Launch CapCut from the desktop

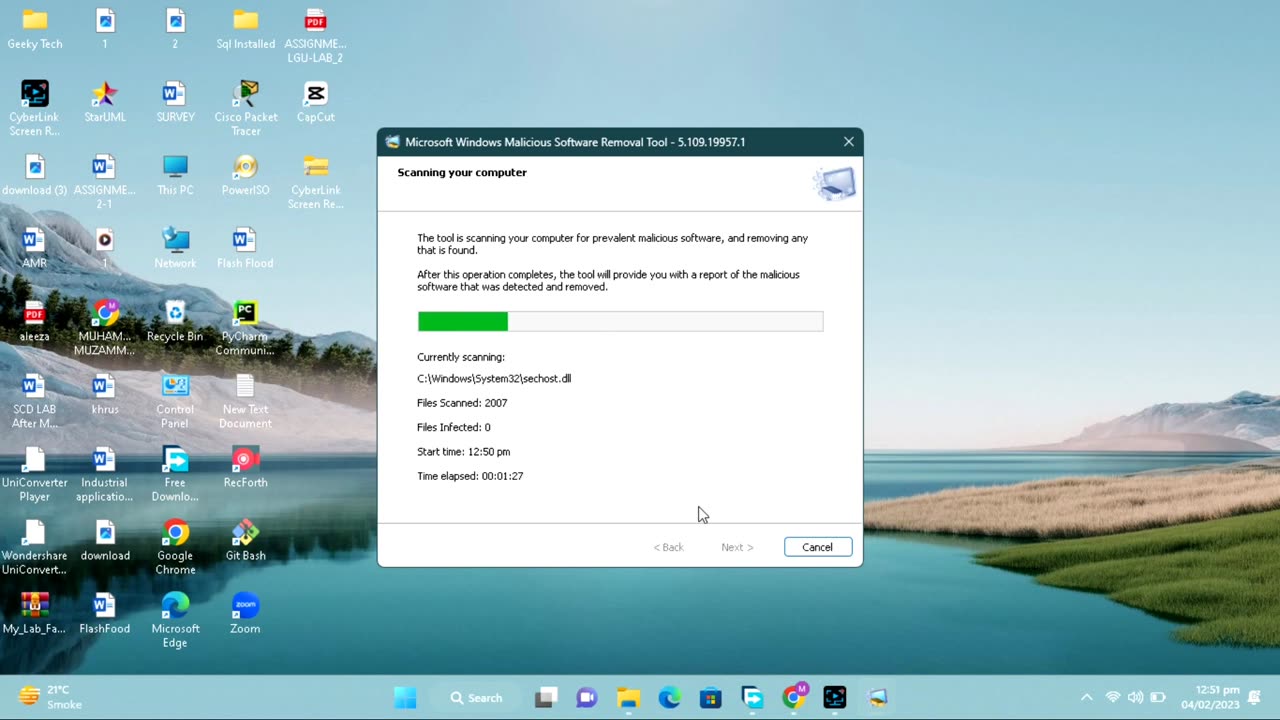click(315, 103)
